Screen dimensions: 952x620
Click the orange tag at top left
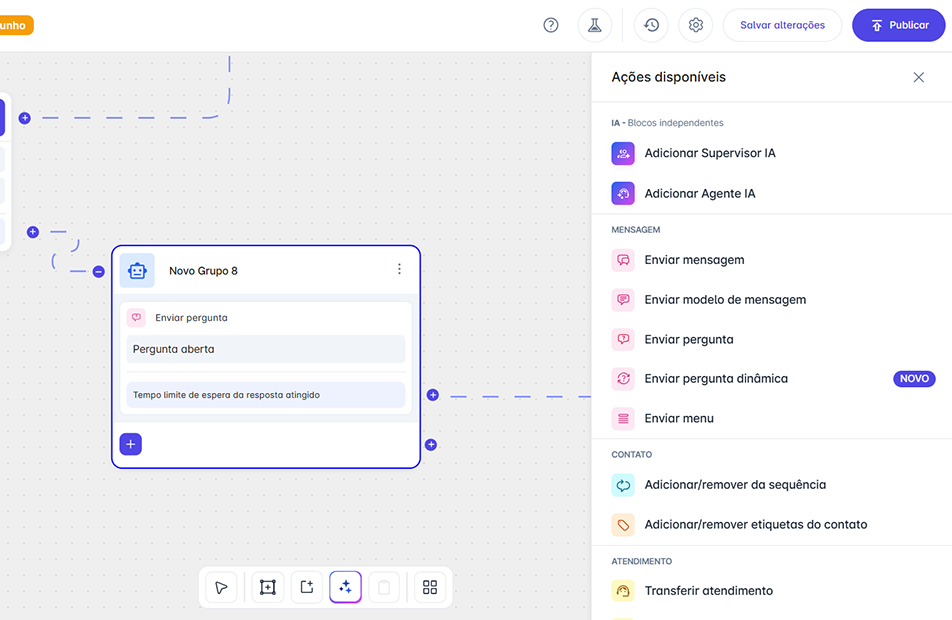[x=16, y=26]
